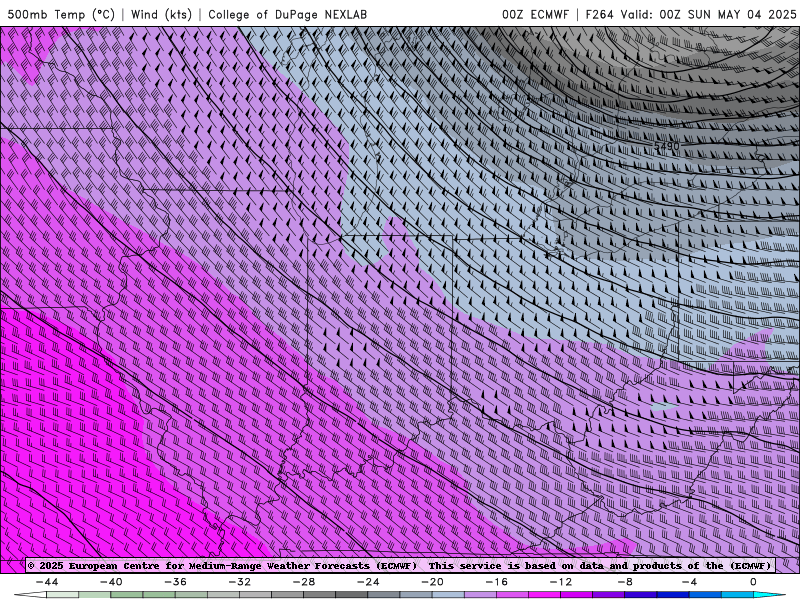This screenshot has width=800, height=600.
Task: Click 'This service is based on data' notice
Action: tap(517, 565)
